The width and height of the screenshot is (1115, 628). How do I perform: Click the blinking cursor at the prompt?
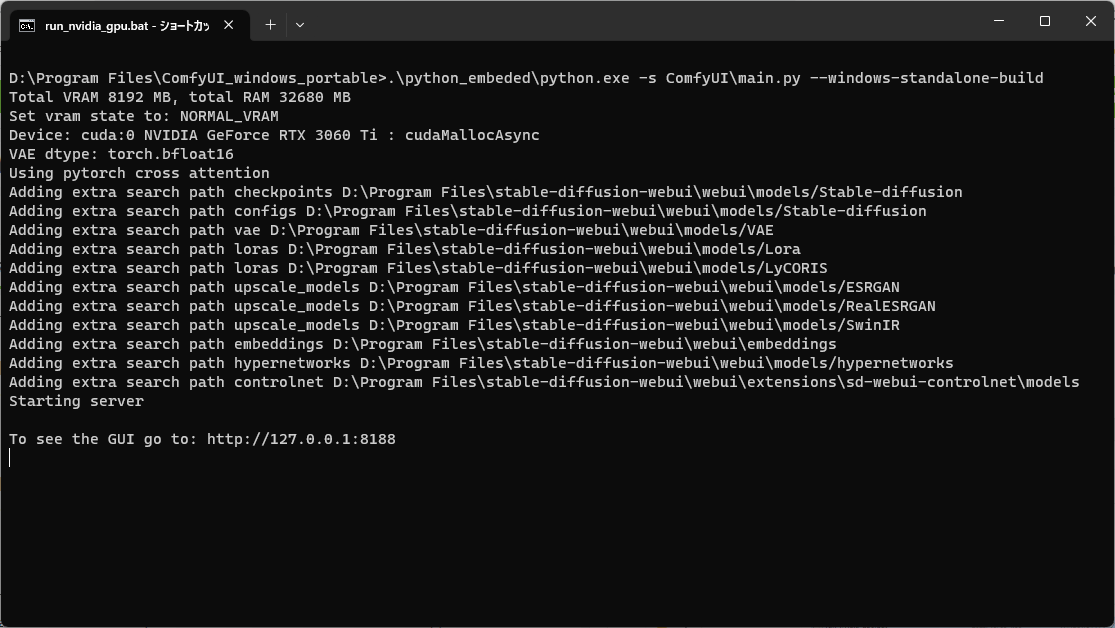click(x=11, y=457)
